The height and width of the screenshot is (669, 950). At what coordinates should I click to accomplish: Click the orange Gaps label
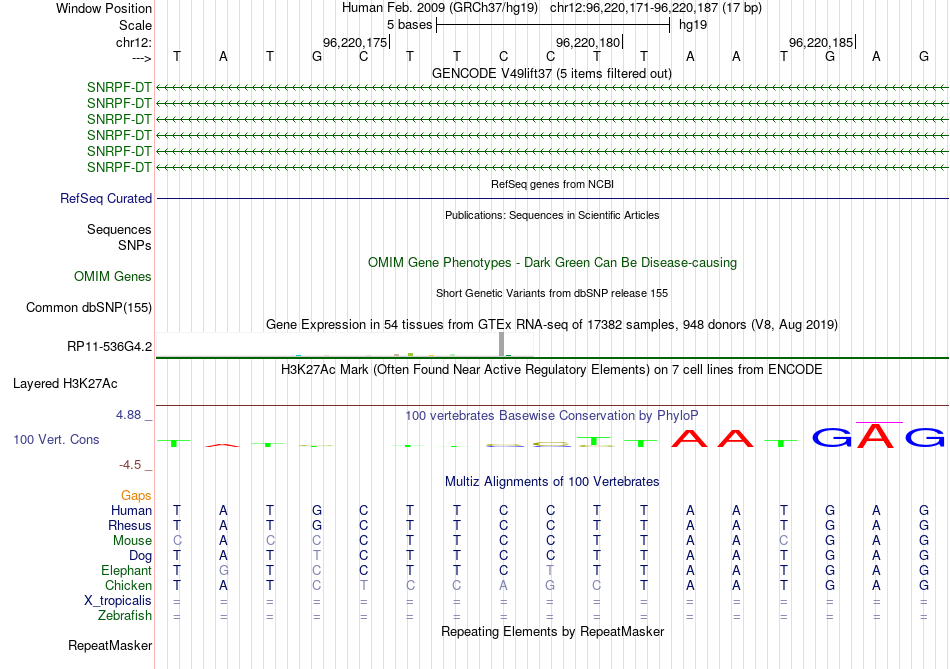pyautogui.click(x=136, y=496)
